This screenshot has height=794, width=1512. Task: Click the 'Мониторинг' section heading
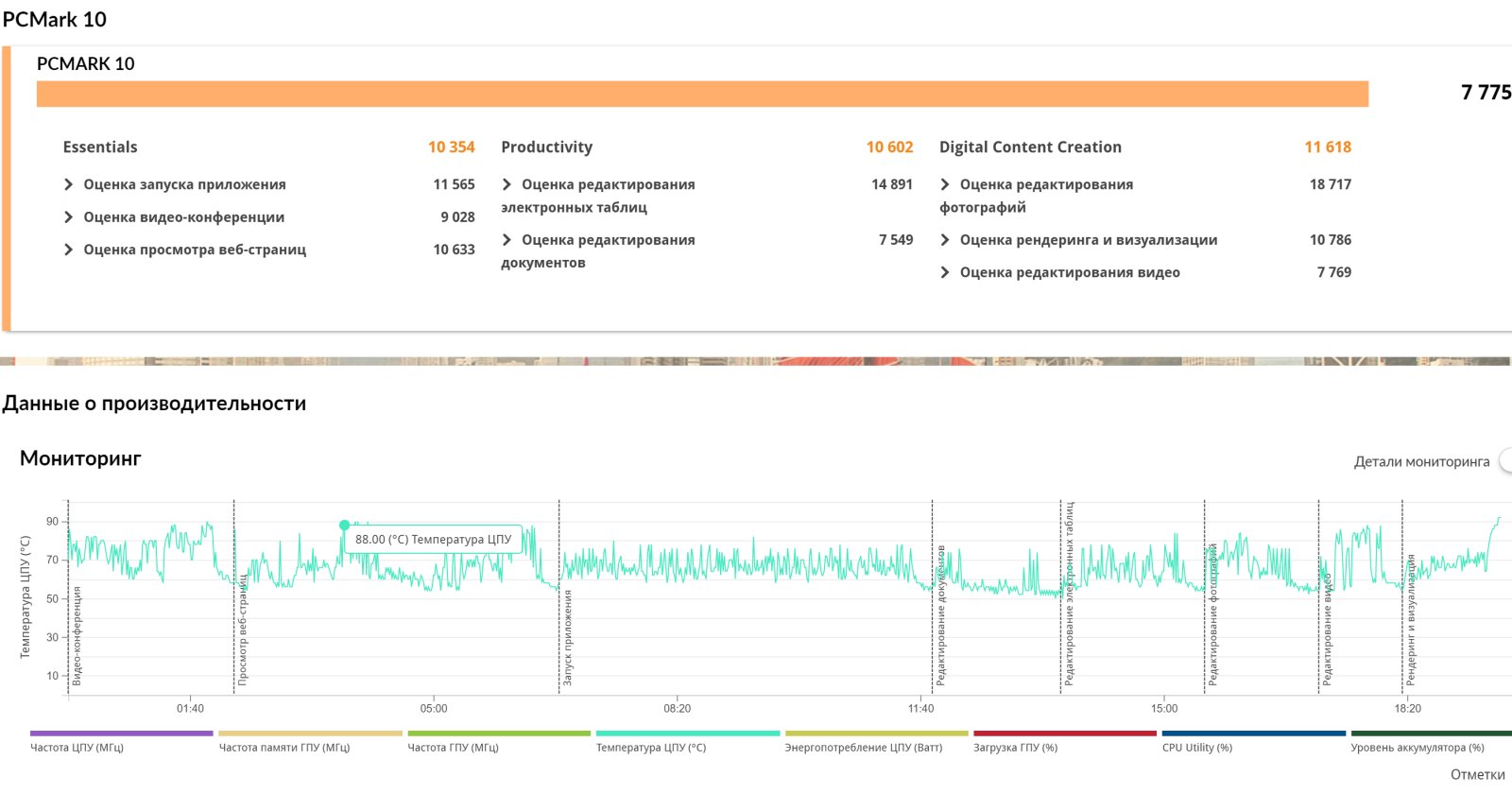(x=80, y=458)
